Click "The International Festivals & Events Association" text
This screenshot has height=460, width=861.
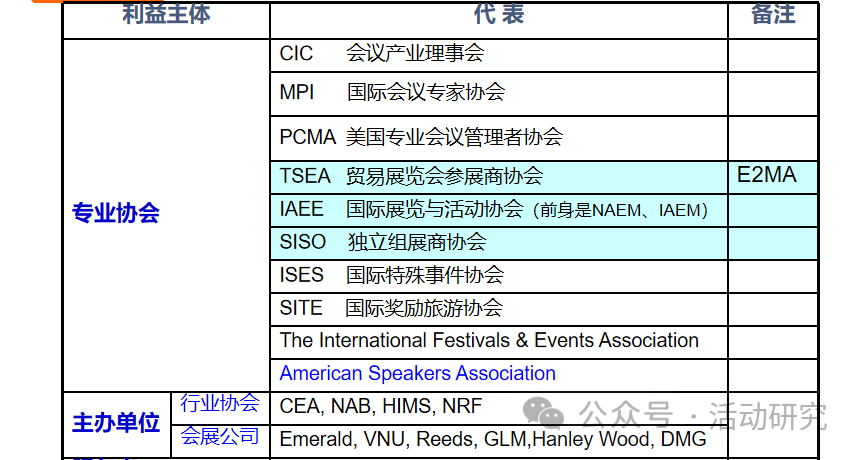(489, 340)
